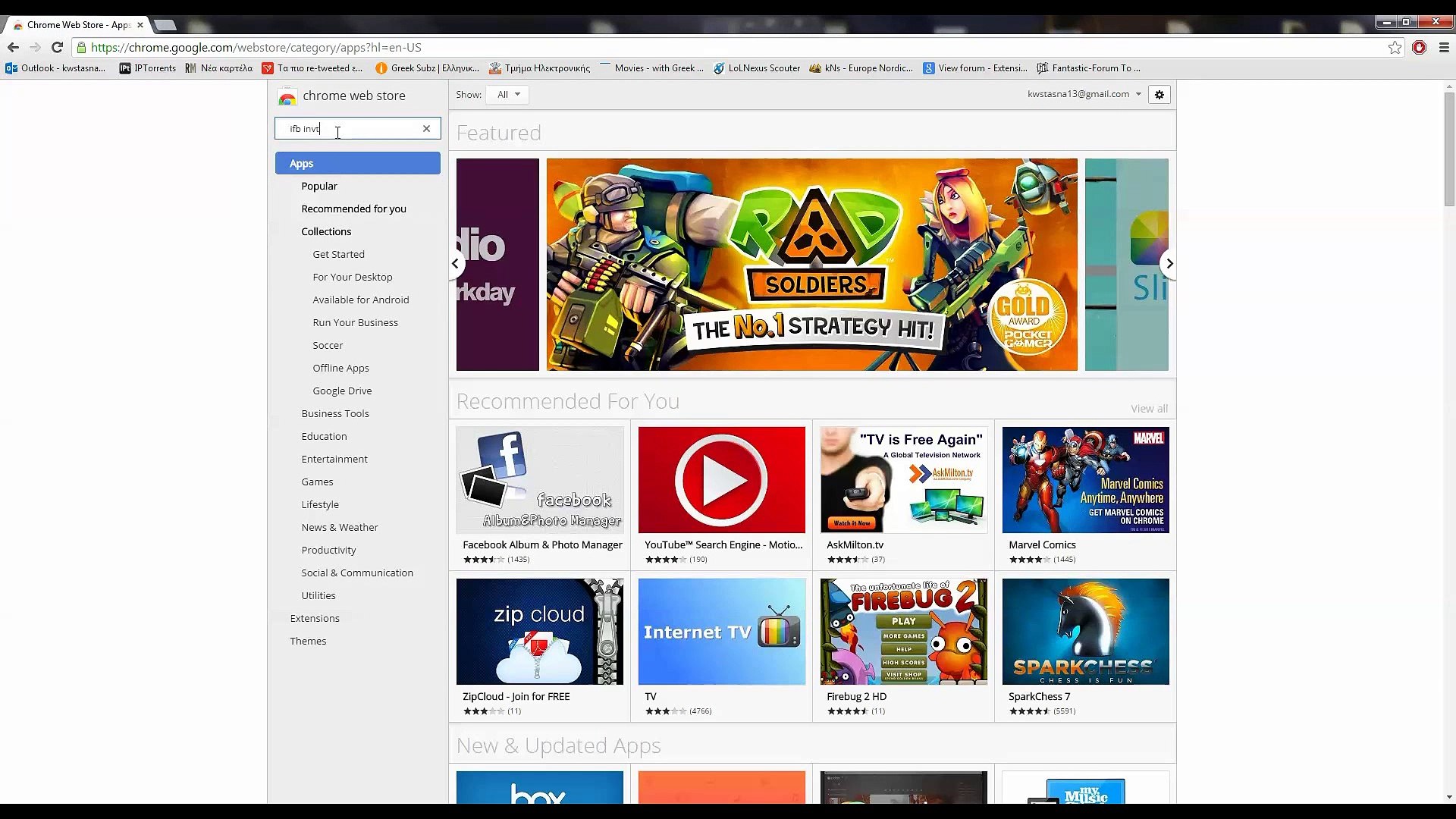Screen dimensions: 1456x819
Task: Open the Games category
Action: 317,482
